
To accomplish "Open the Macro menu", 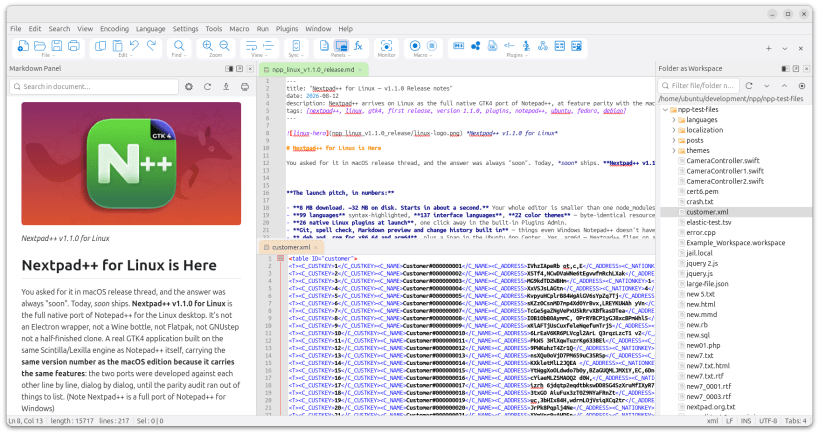I will click(239, 29).
